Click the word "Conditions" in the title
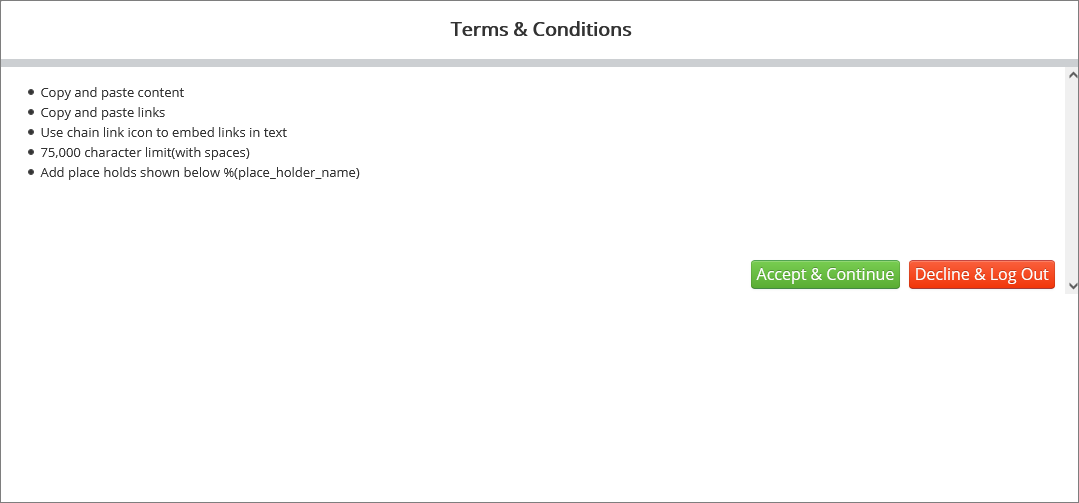This screenshot has height=503, width=1079. 582,29
